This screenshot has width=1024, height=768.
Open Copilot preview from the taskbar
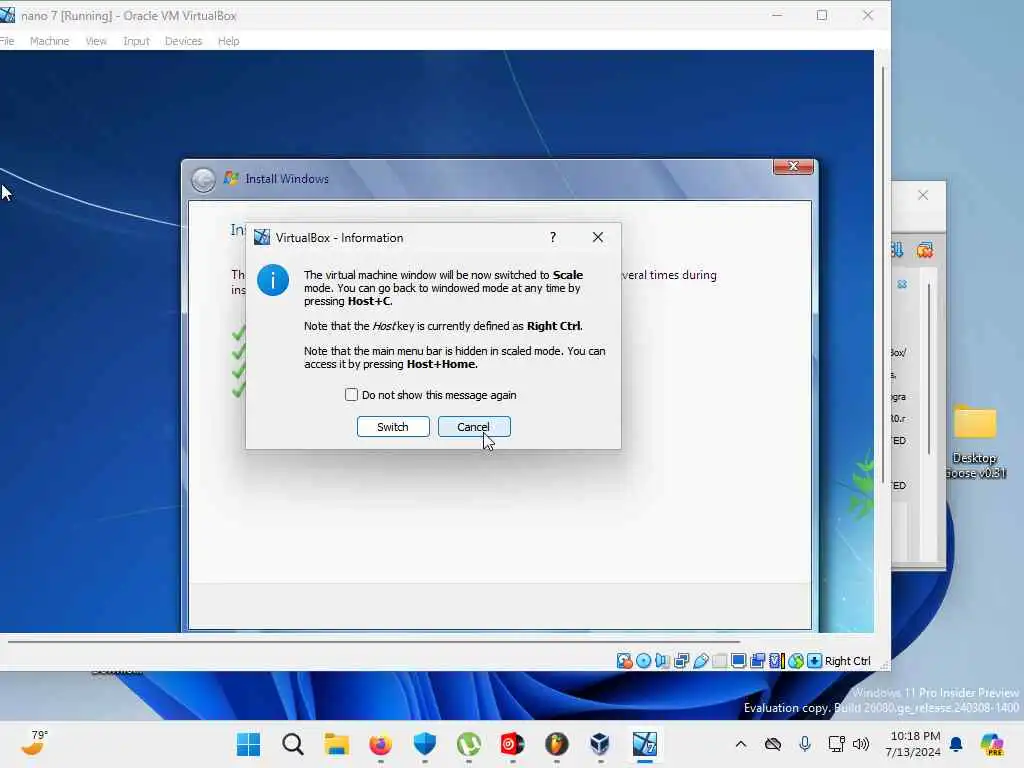[992, 744]
